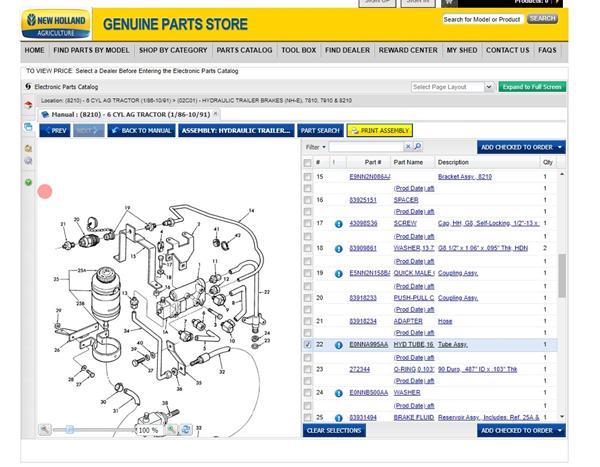Click the blue pages icon in left sidebar

28,127
